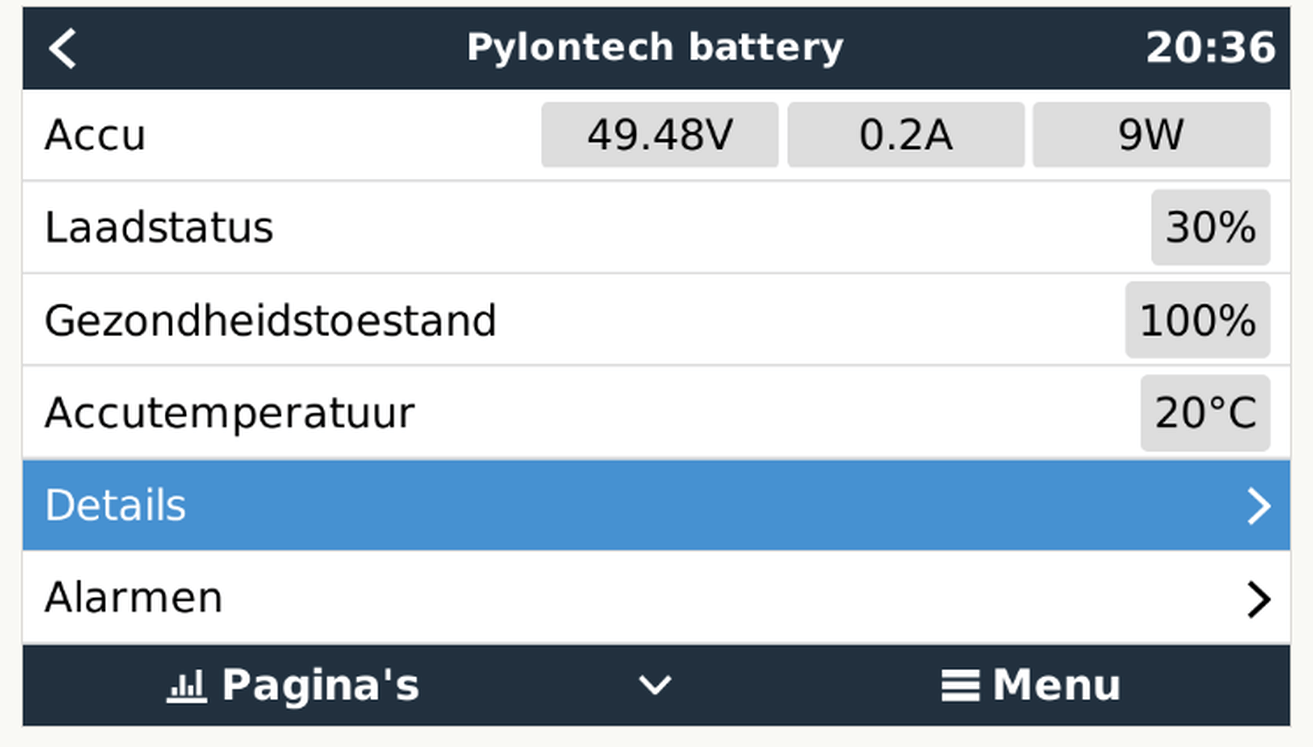Click the right chevron on Alarmen row
Image resolution: width=1313 pixels, height=747 pixels.
pyautogui.click(x=1258, y=599)
